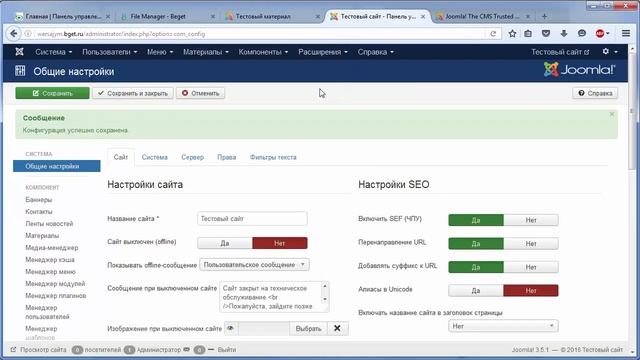The height and width of the screenshot is (360, 640).
Task: Set Перенаправление URL to Нет
Action: (531, 244)
